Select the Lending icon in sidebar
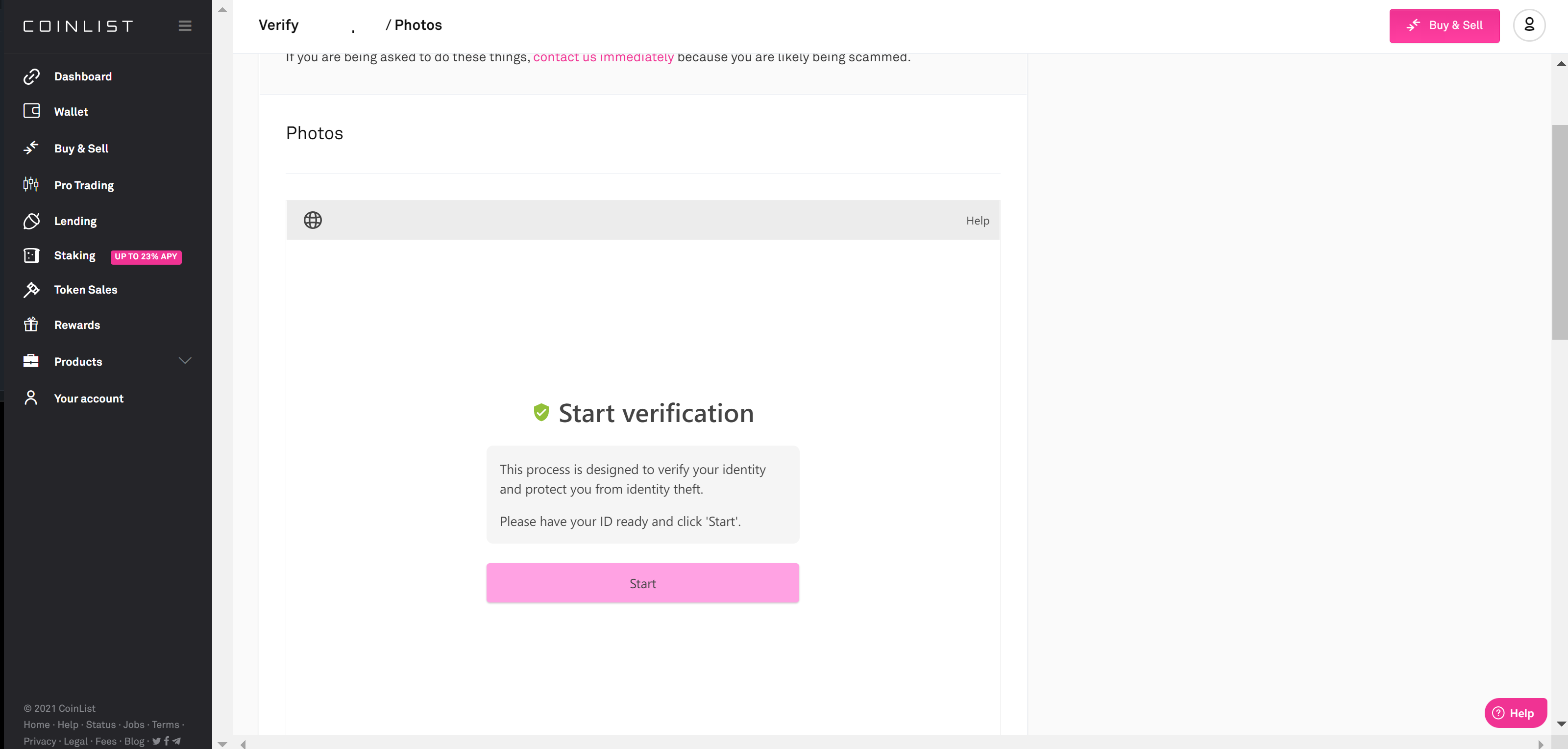The image size is (1568, 749). click(x=31, y=221)
